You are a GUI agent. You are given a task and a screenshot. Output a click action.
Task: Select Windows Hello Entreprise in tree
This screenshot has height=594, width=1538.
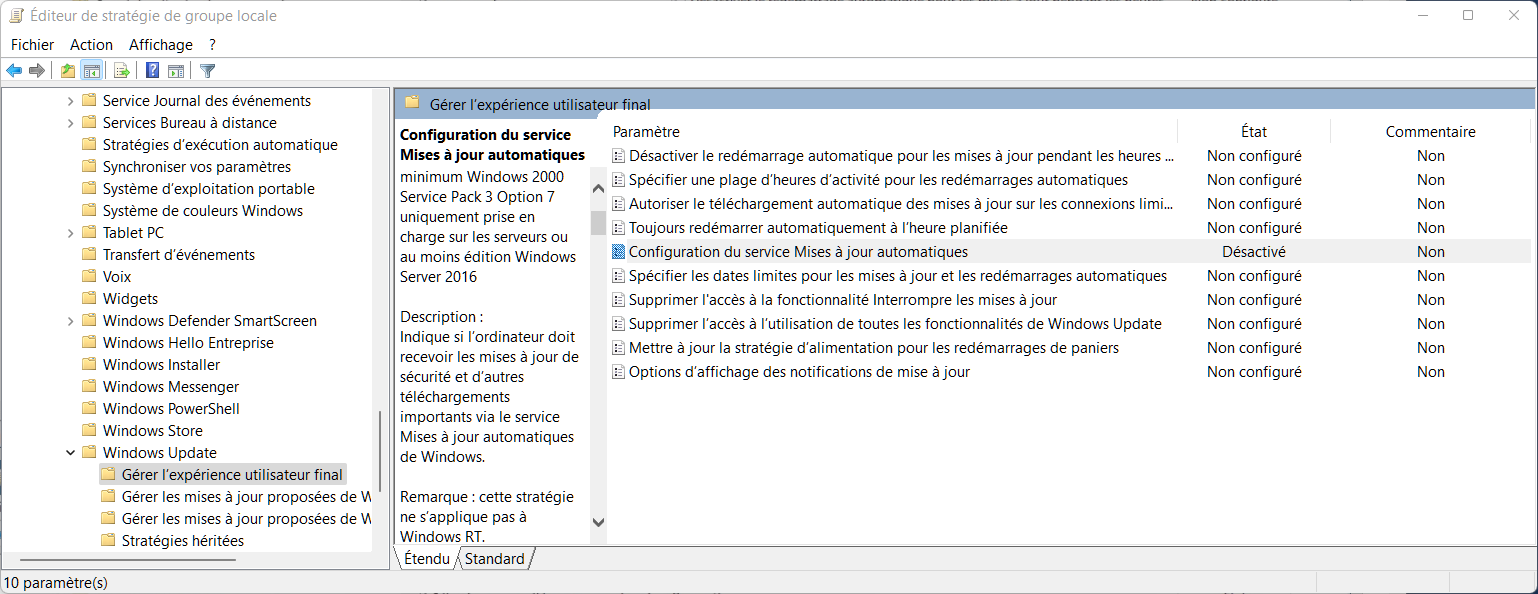[188, 342]
